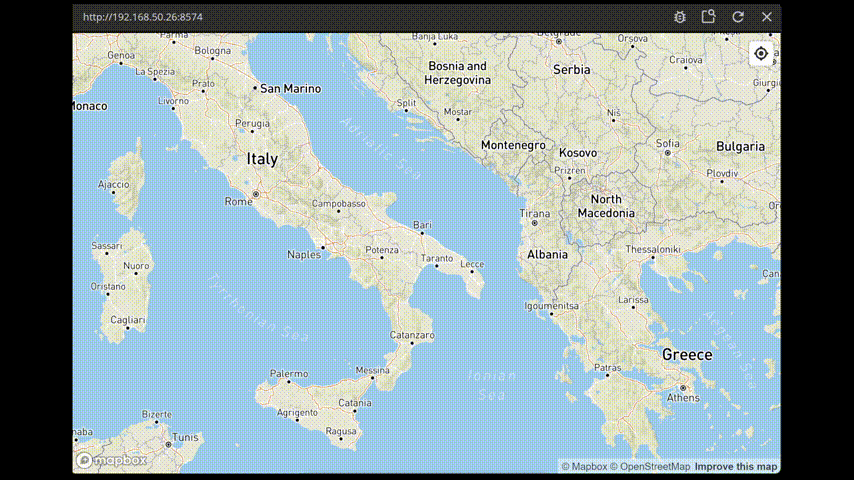Open the © OpenStreetMap attribution link
Viewport: 854px width, 480px height.
coord(650,467)
